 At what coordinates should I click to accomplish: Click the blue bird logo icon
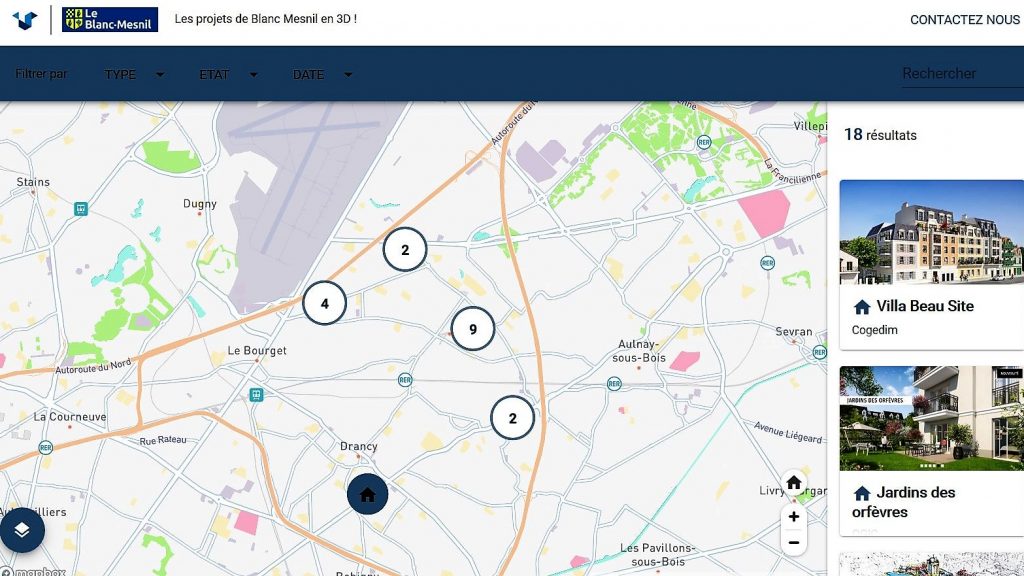click(25, 20)
